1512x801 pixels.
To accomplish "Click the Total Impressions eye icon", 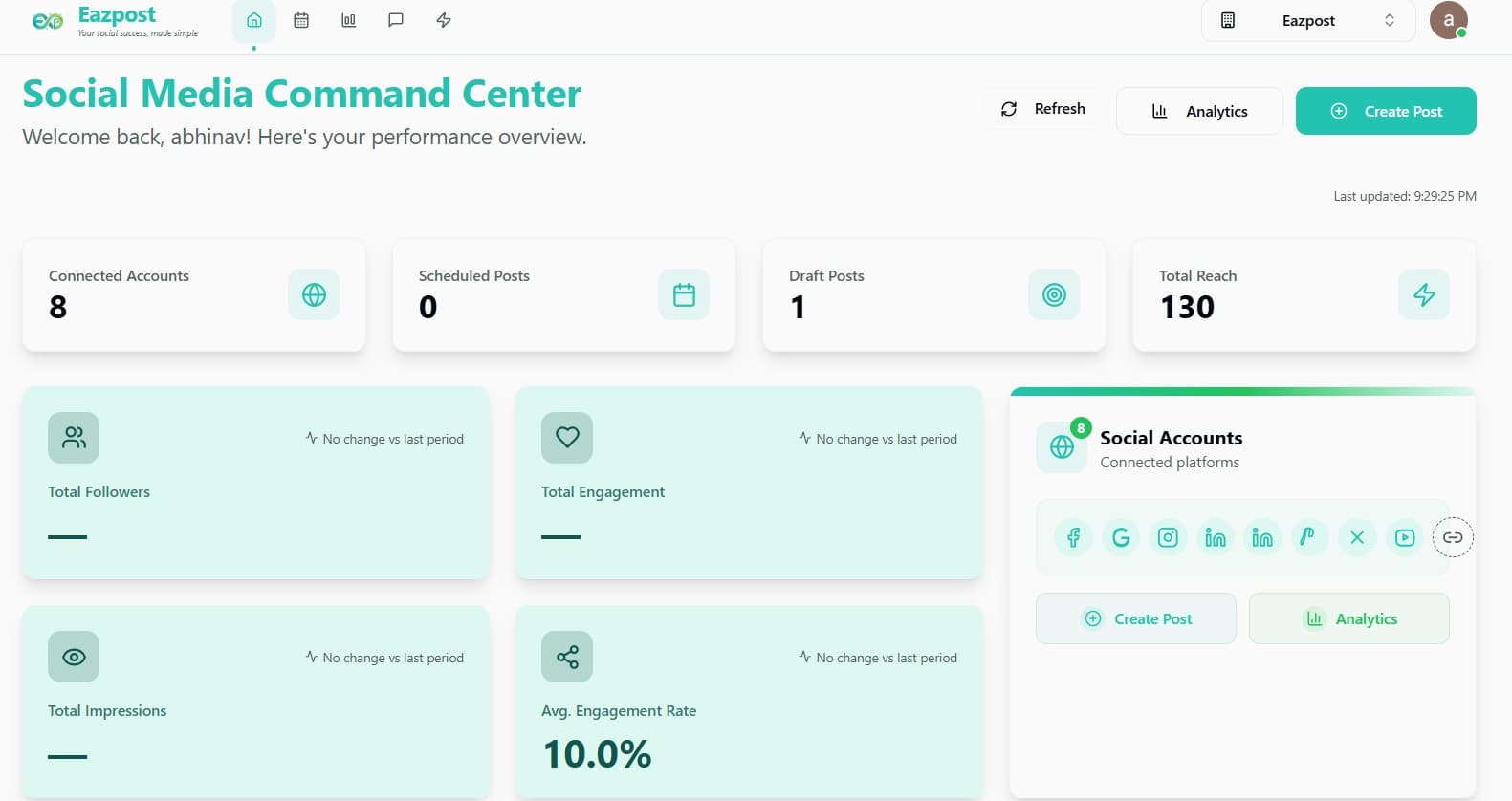I will point(74,657).
